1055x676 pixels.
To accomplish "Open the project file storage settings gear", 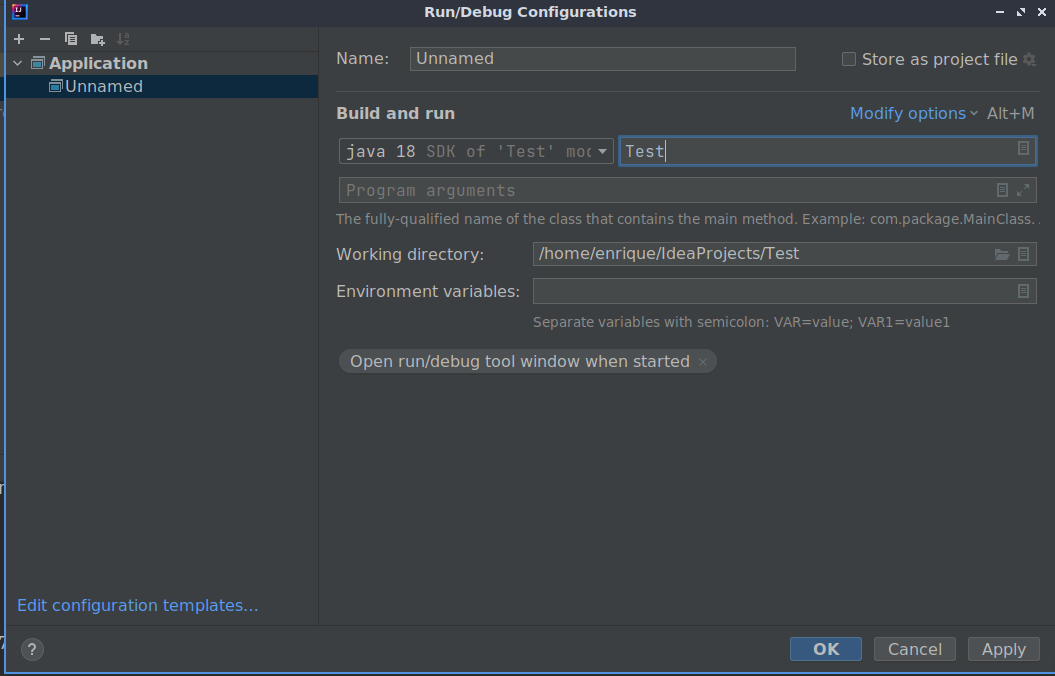I will 1029,59.
